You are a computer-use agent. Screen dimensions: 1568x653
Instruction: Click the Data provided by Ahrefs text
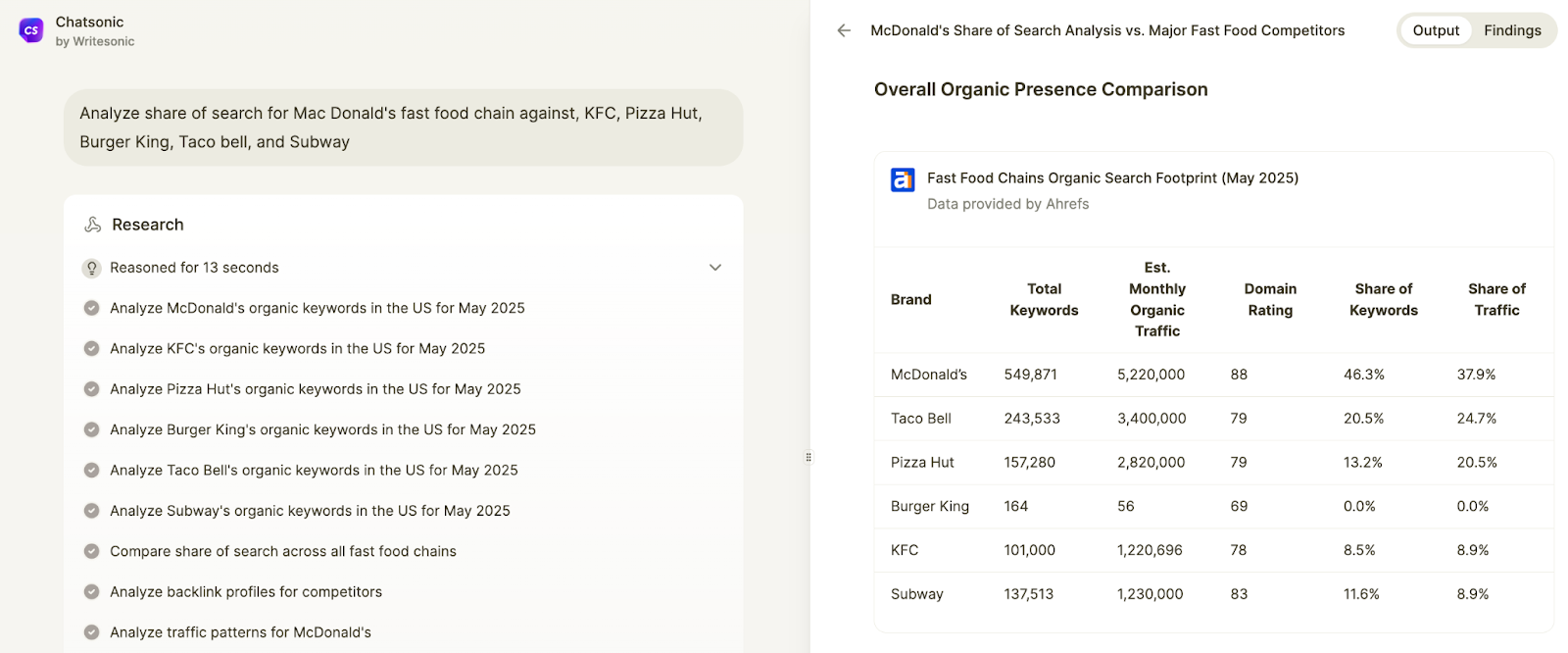(x=1008, y=204)
